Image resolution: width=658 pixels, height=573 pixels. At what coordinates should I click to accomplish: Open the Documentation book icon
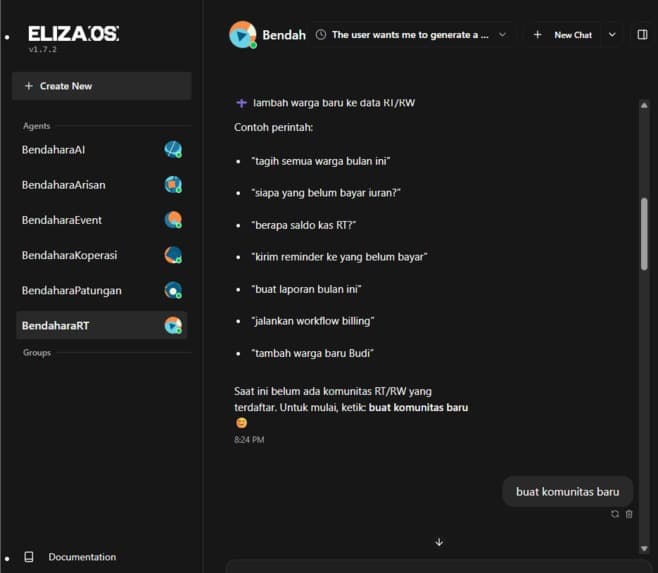pyautogui.click(x=29, y=557)
